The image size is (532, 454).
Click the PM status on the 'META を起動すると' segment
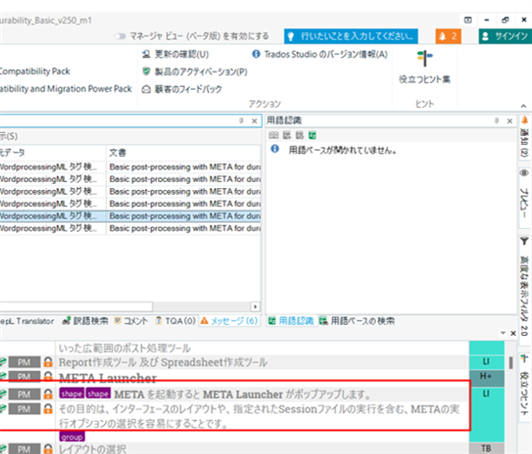point(24,395)
